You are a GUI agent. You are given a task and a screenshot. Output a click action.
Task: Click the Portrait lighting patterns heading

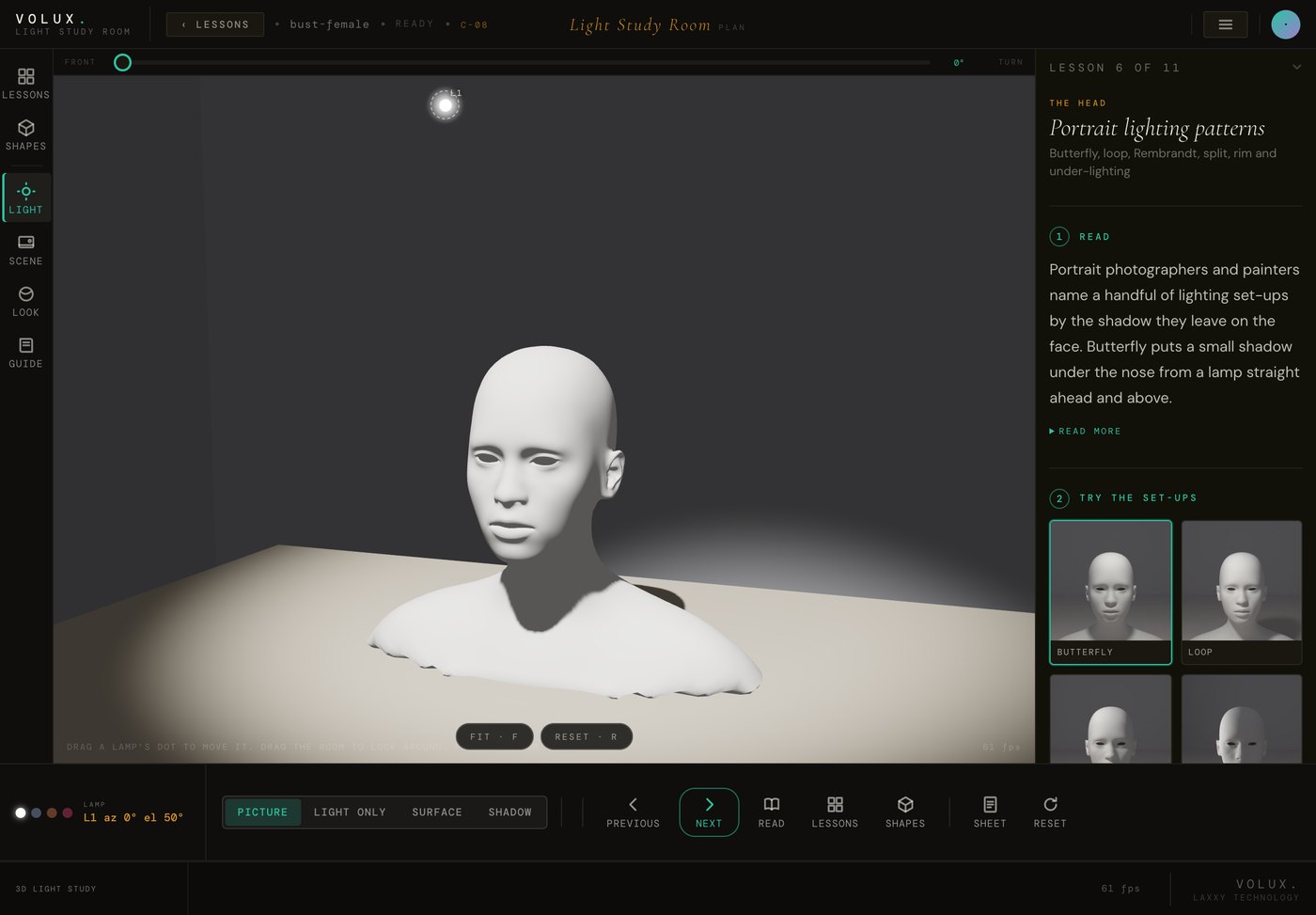1157,128
